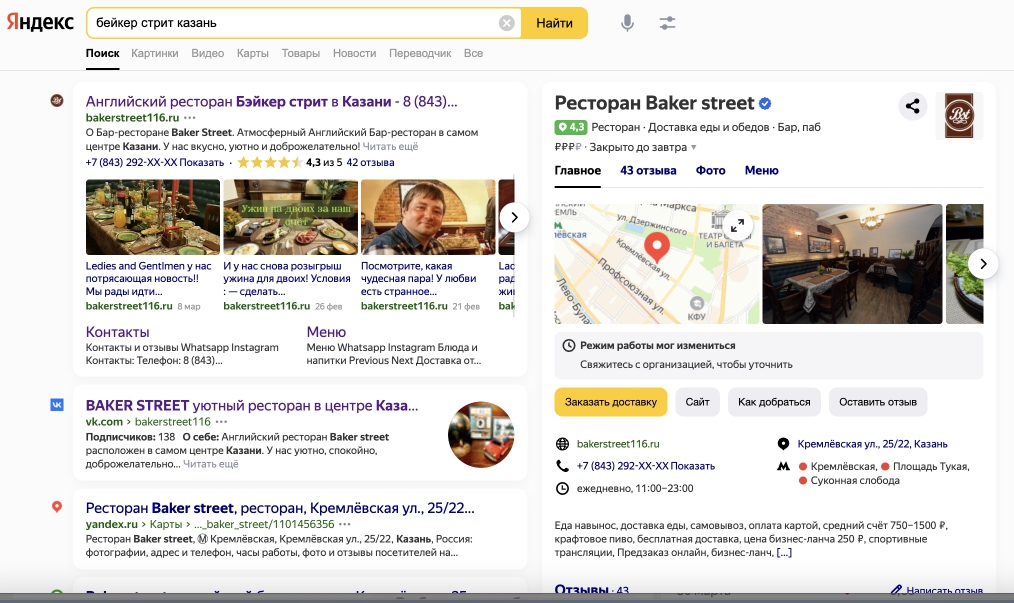Click the green 4,3 rating badge

point(570,127)
